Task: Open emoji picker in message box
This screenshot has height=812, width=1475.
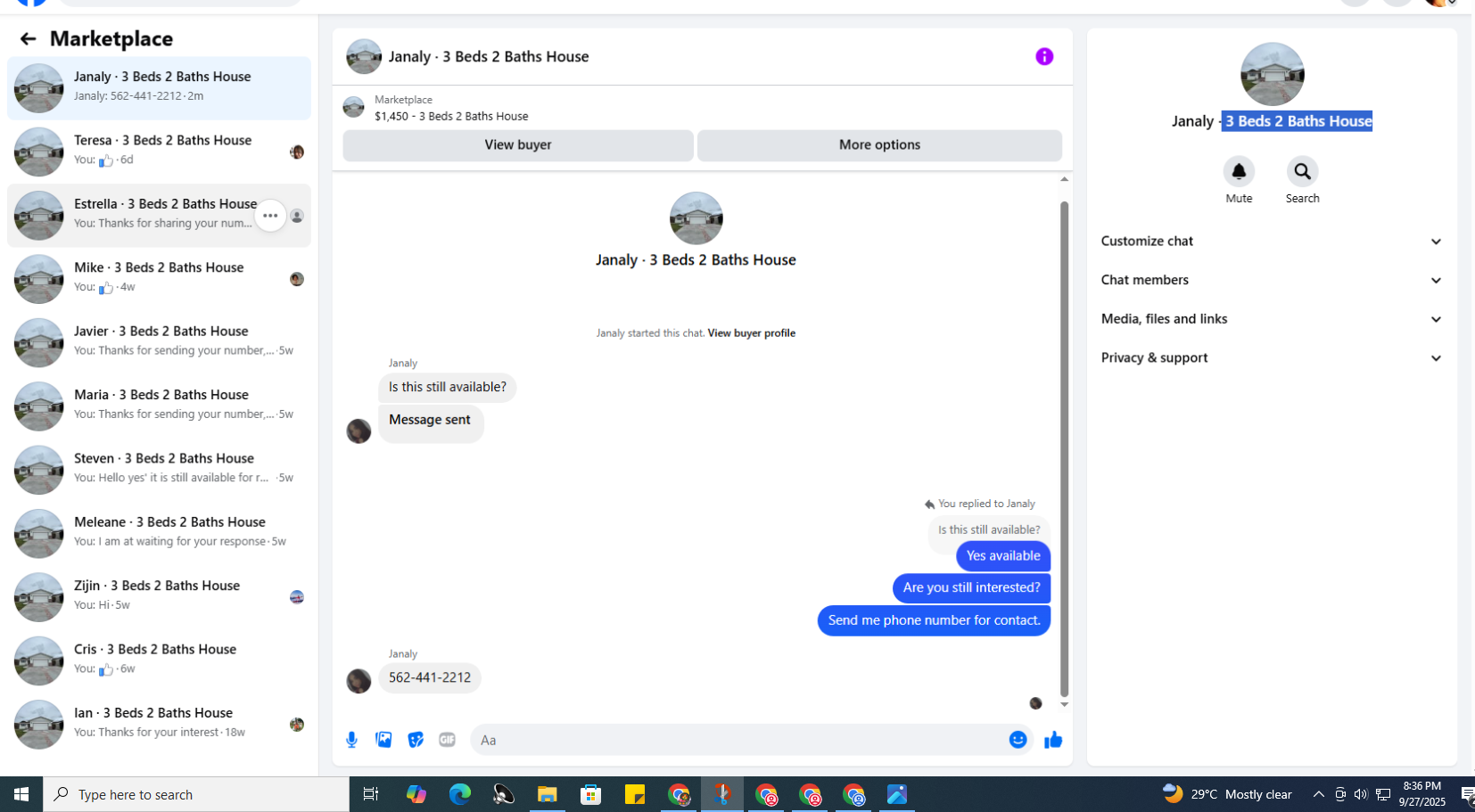Action: click(1018, 740)
